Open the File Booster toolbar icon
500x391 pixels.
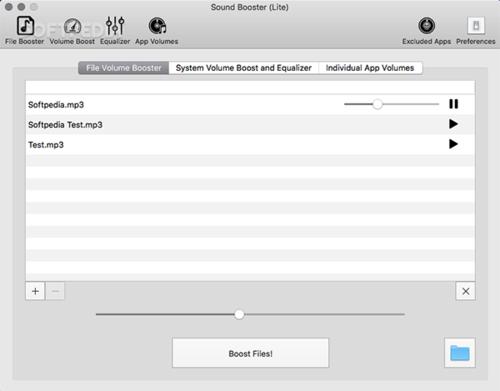point(25,26)
